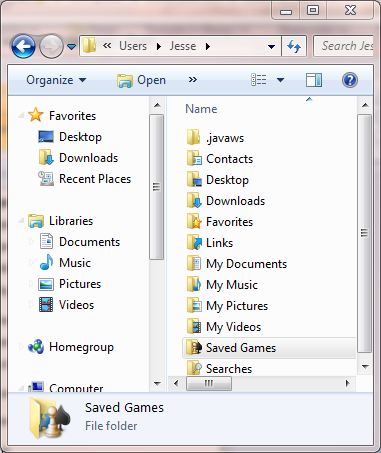
Task: Select the Saved Games folder icon
Action: click(x=194, y=348)
